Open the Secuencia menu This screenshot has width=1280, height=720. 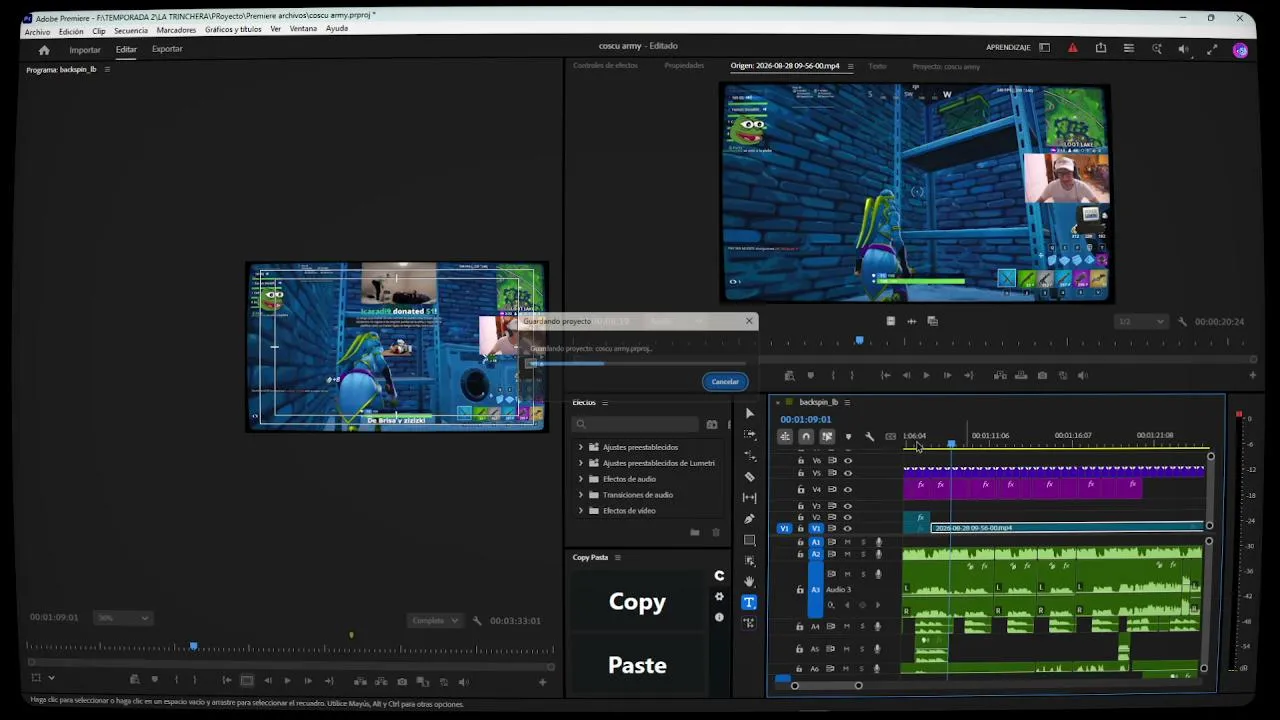coord(131,31)
